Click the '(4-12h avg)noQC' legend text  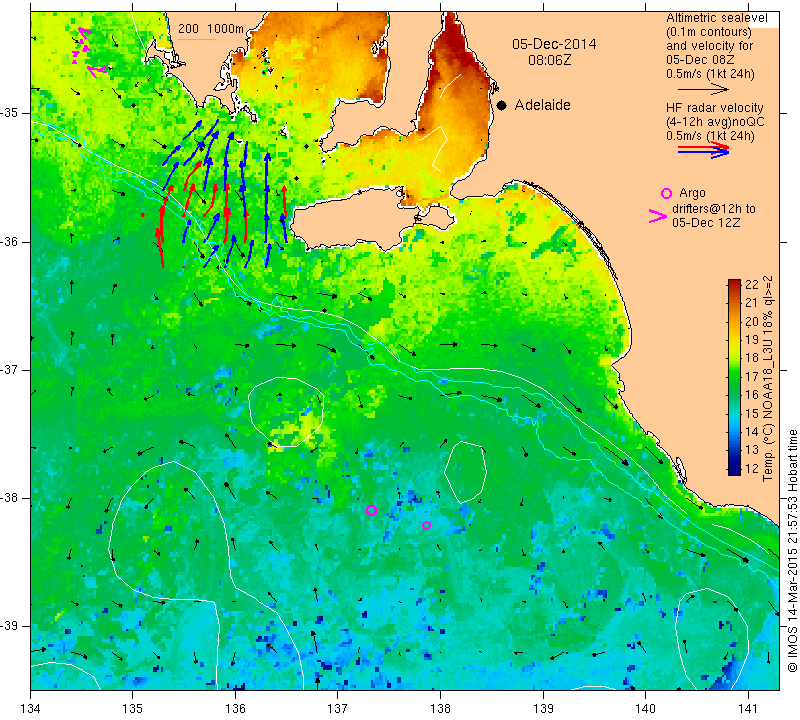click(x=715, y=122)
